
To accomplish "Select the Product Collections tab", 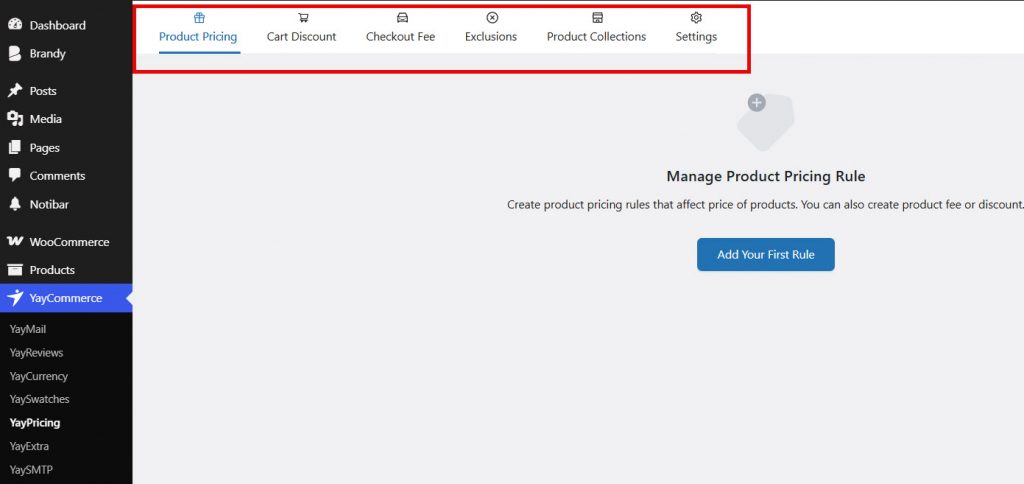I will pyautogui.click(x=596, y=37).
